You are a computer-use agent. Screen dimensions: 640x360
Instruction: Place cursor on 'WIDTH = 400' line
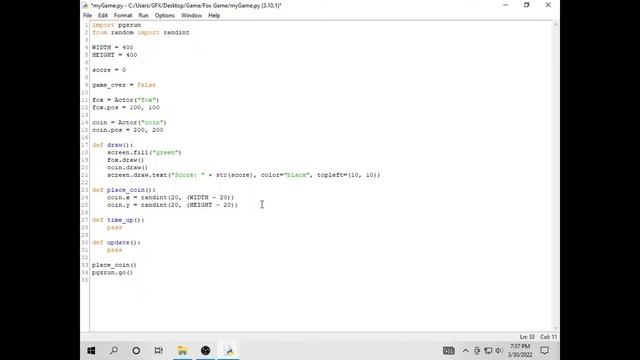[x=112, y=47]
